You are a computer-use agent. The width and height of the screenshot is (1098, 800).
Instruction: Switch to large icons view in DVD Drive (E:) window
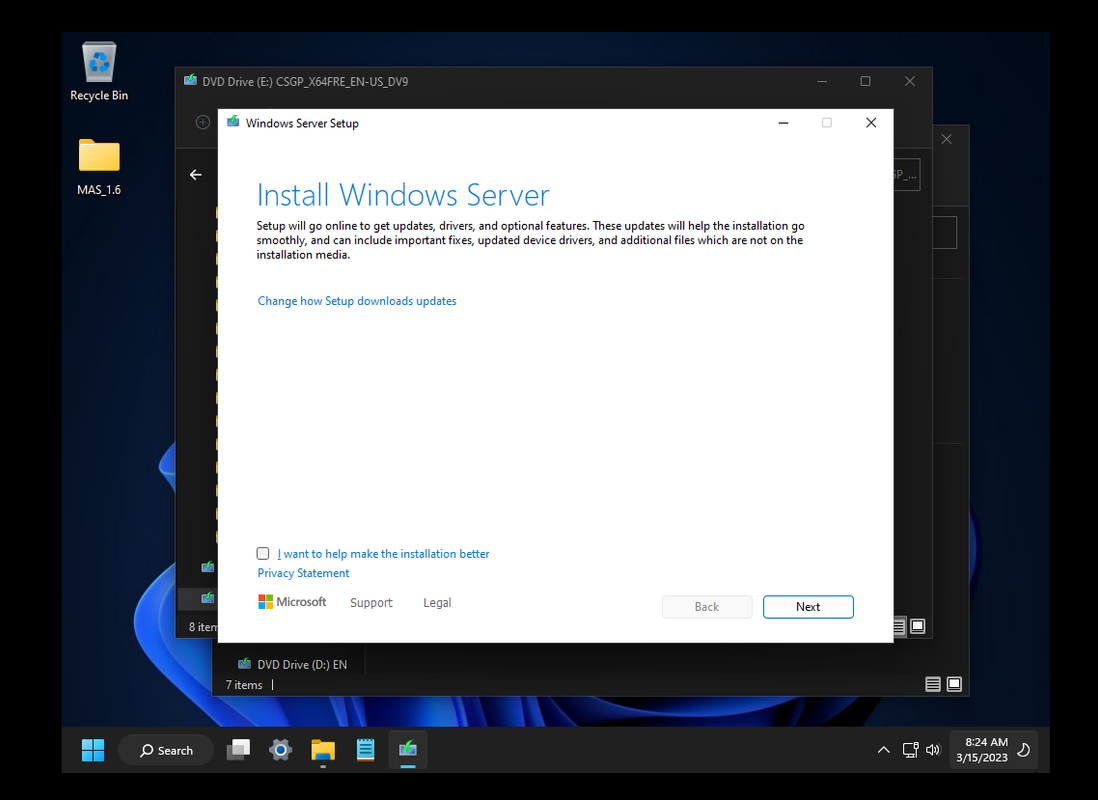(917, 626)
